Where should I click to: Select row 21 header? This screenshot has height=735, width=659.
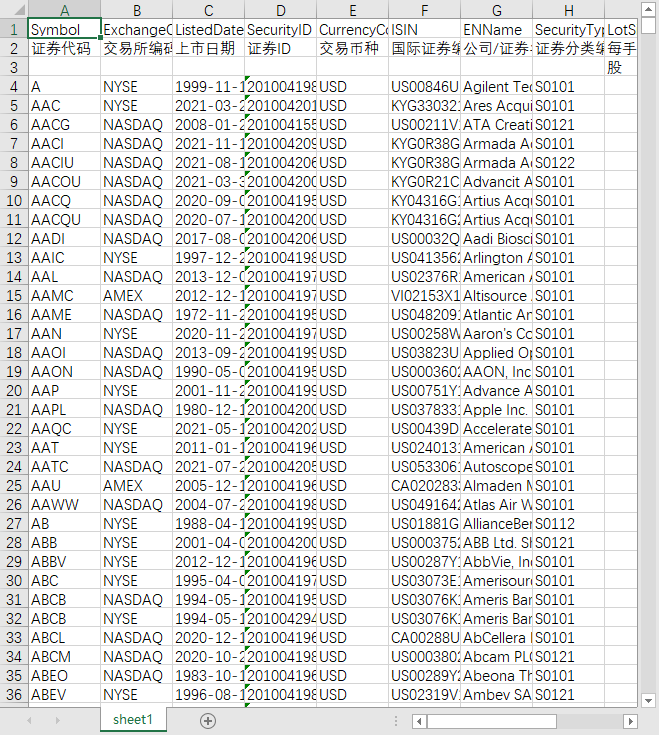click(x=14, y=410)
